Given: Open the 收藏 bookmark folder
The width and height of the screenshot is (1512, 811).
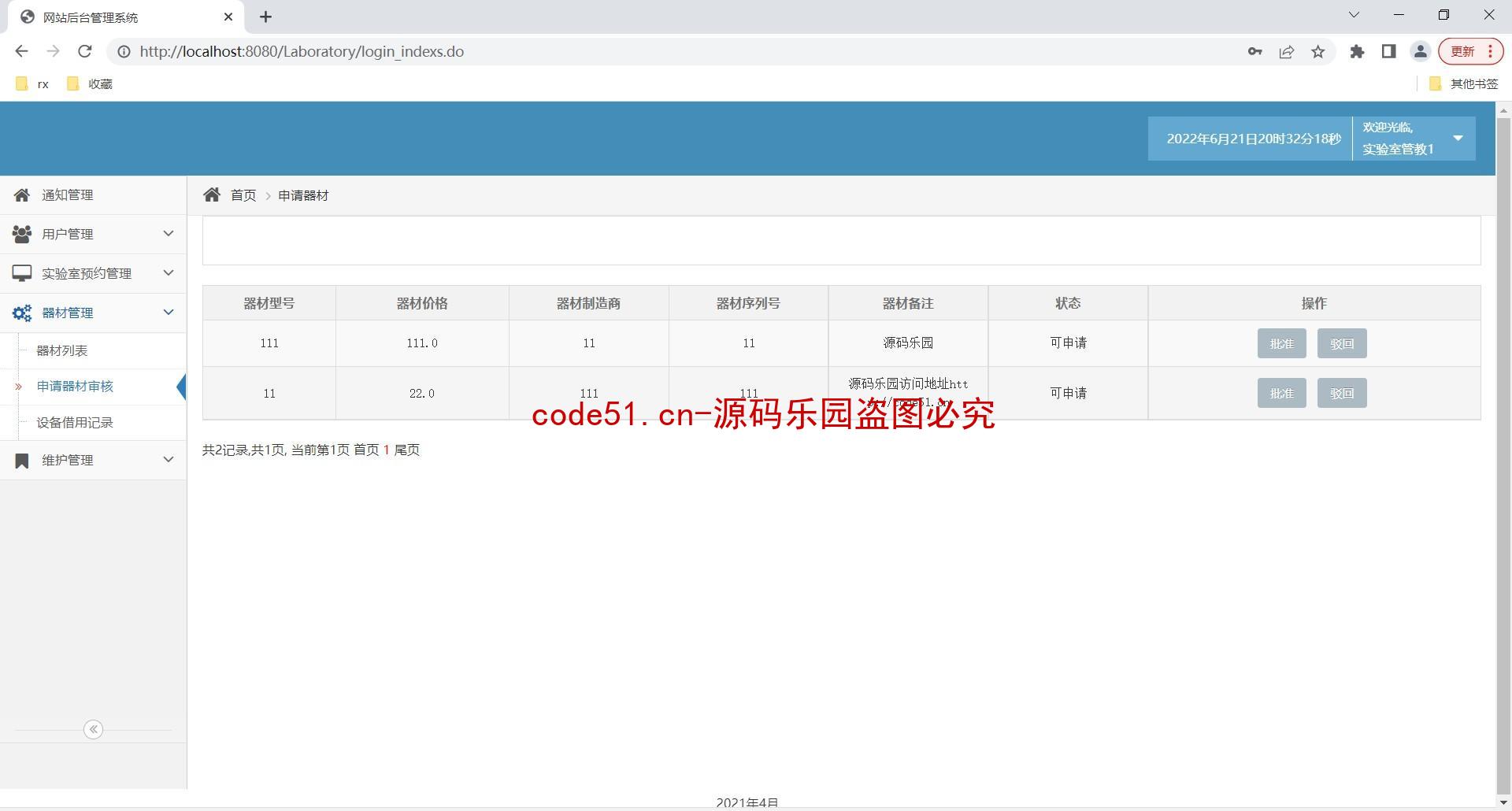Looking at the screenshot, I should click(90, 83).
